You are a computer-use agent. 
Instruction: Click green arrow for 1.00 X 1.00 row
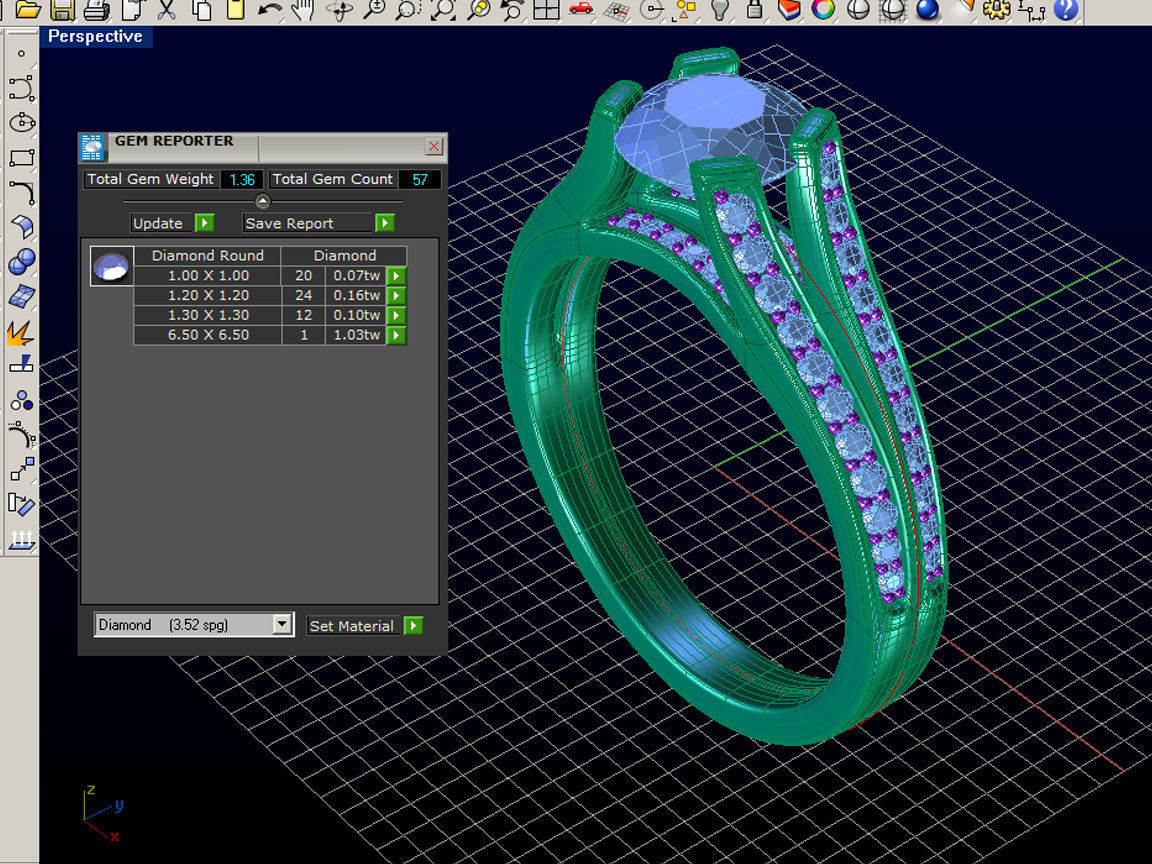tap(396, 276)
